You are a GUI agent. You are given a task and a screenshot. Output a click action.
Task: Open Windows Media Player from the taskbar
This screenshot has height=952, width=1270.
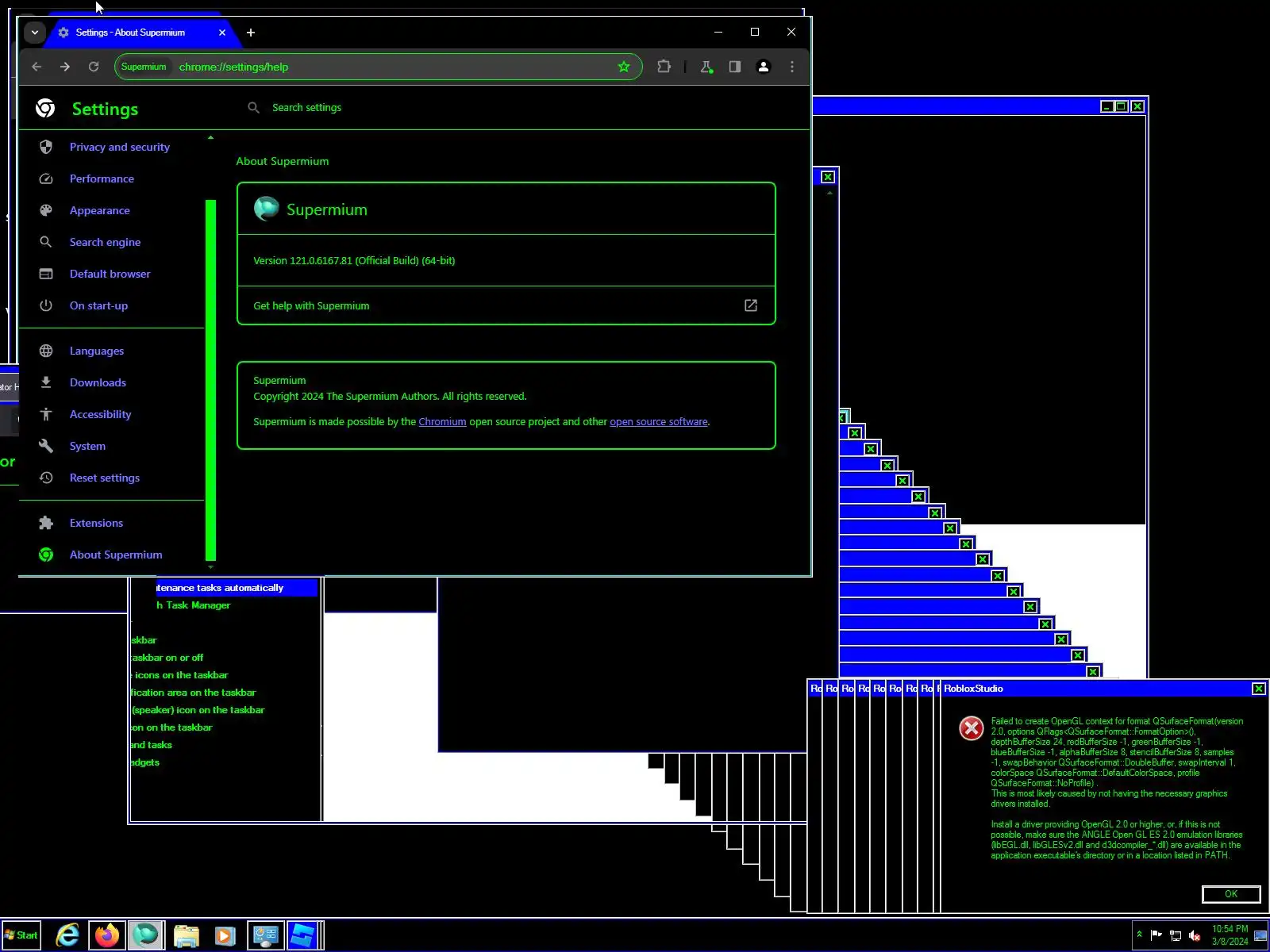tap(224, 935)
